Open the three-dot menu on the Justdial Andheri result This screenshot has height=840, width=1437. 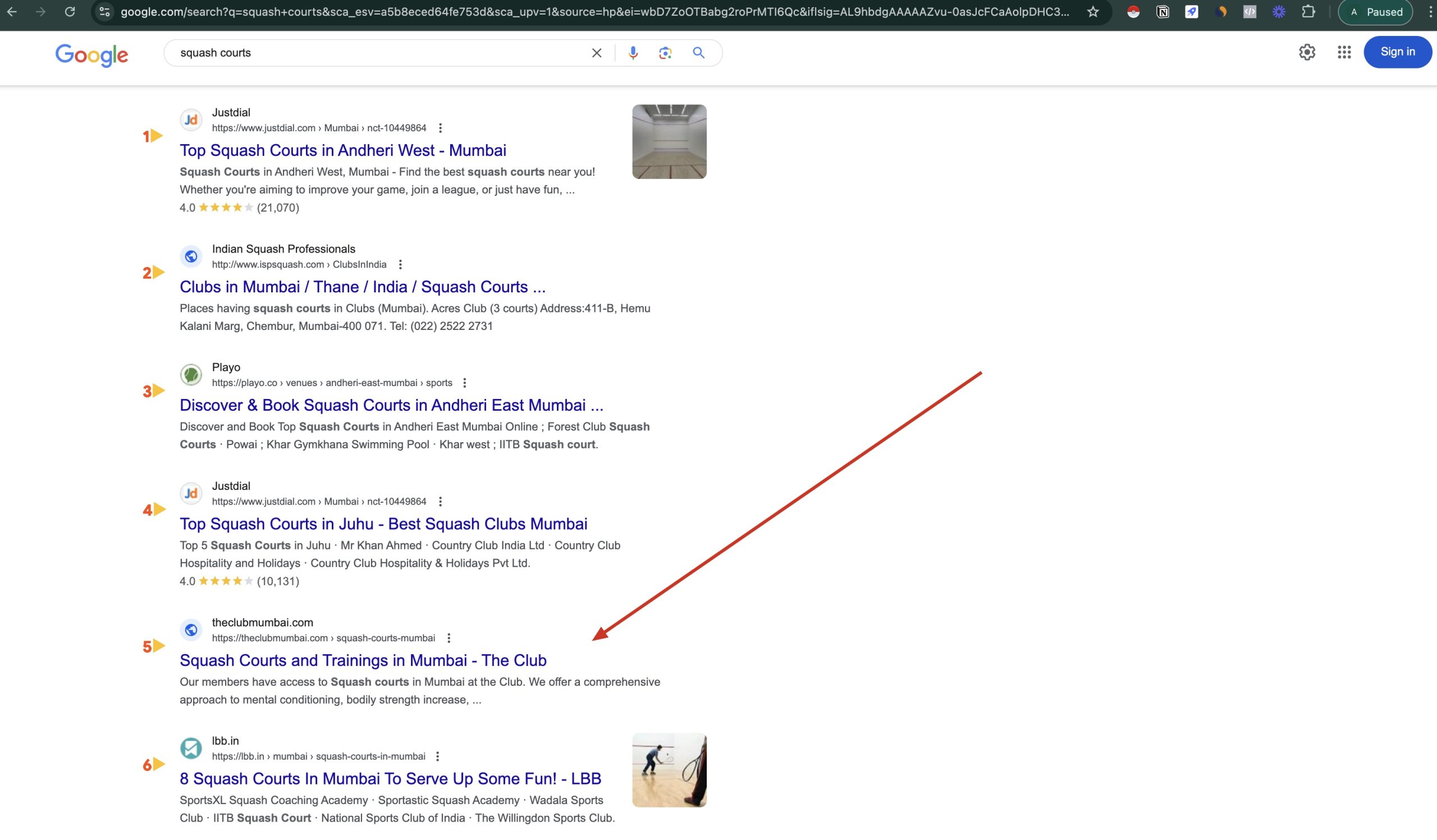point(440,127)
